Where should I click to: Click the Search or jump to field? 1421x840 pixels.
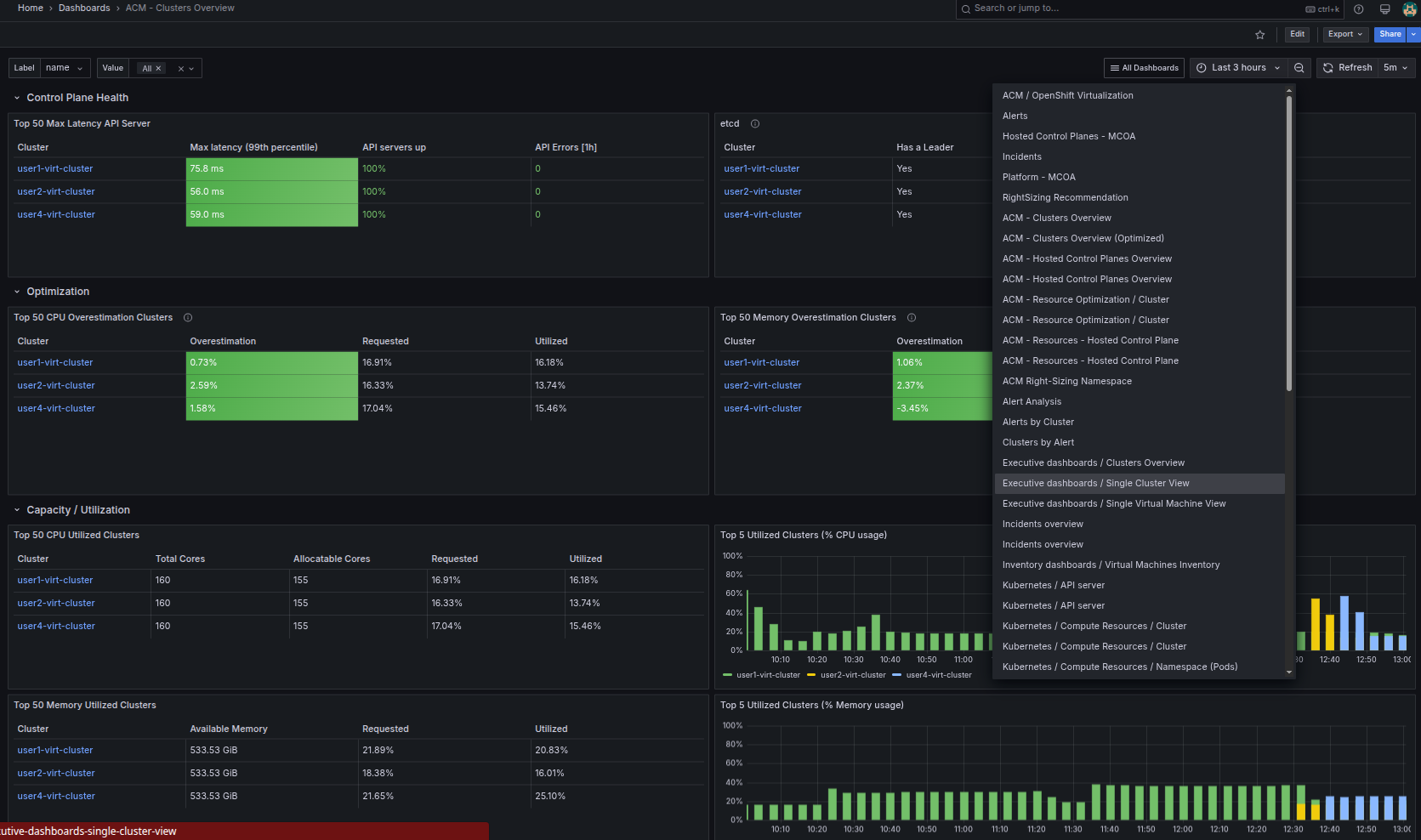pos(1151,9)
